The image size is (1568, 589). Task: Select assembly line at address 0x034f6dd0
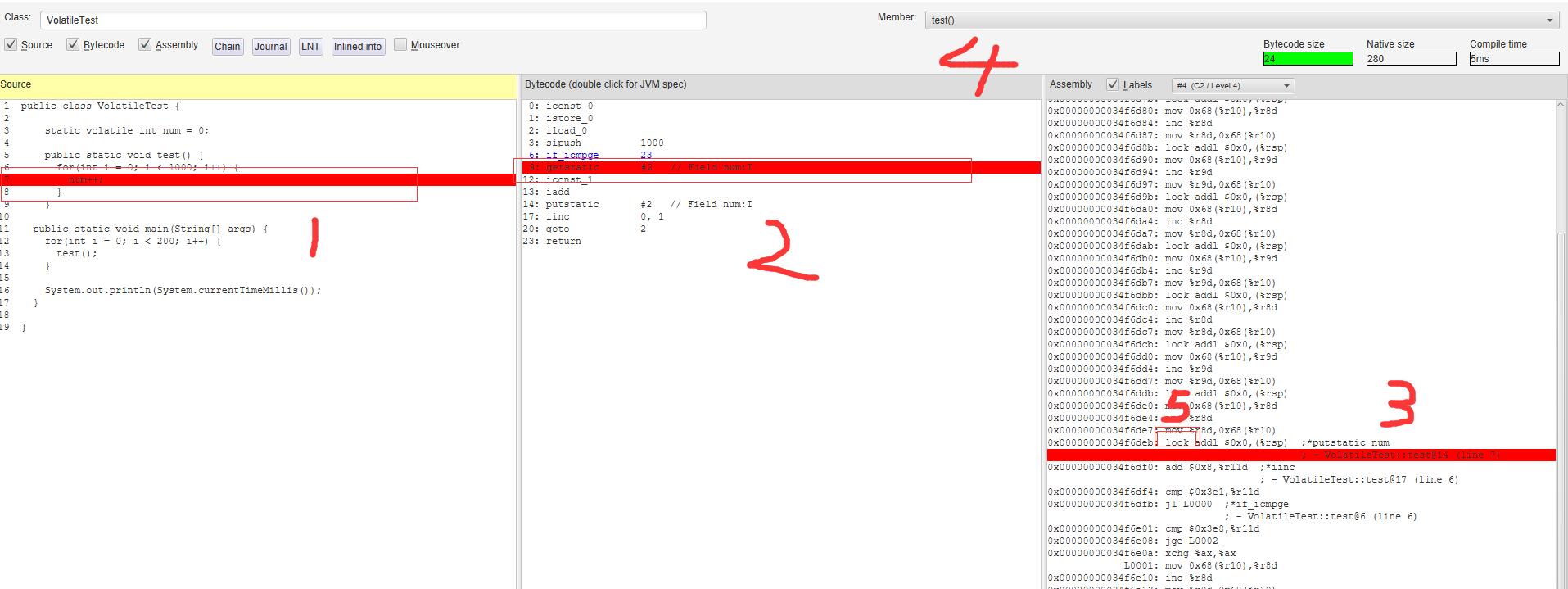pos(1163,356)
